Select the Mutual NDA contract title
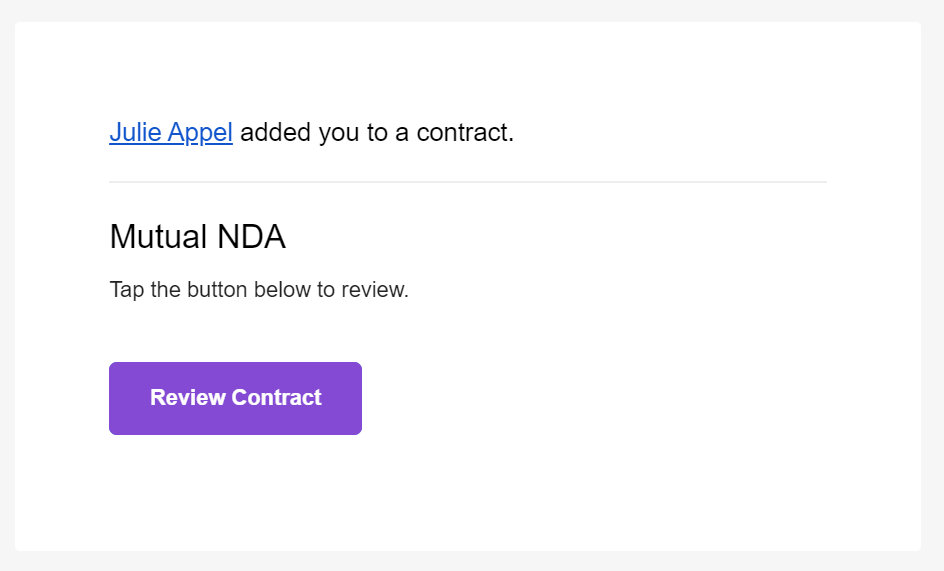Image resolution: width=944 pixels, height=571 pixels. pyautogui.click(x=197, y=236)
